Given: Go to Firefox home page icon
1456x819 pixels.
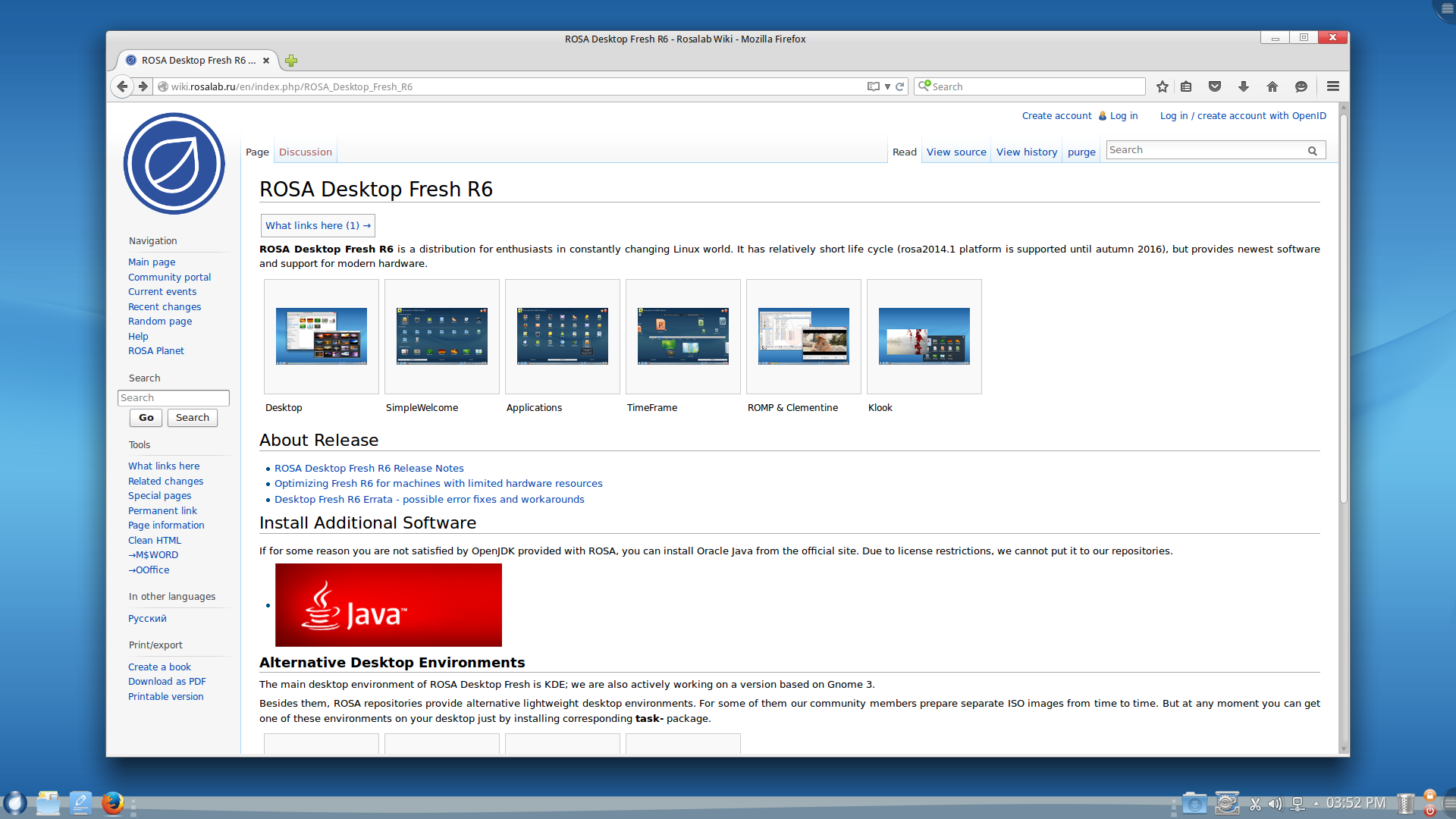Looking at the screenshot, I should [x=1272, y=86].
